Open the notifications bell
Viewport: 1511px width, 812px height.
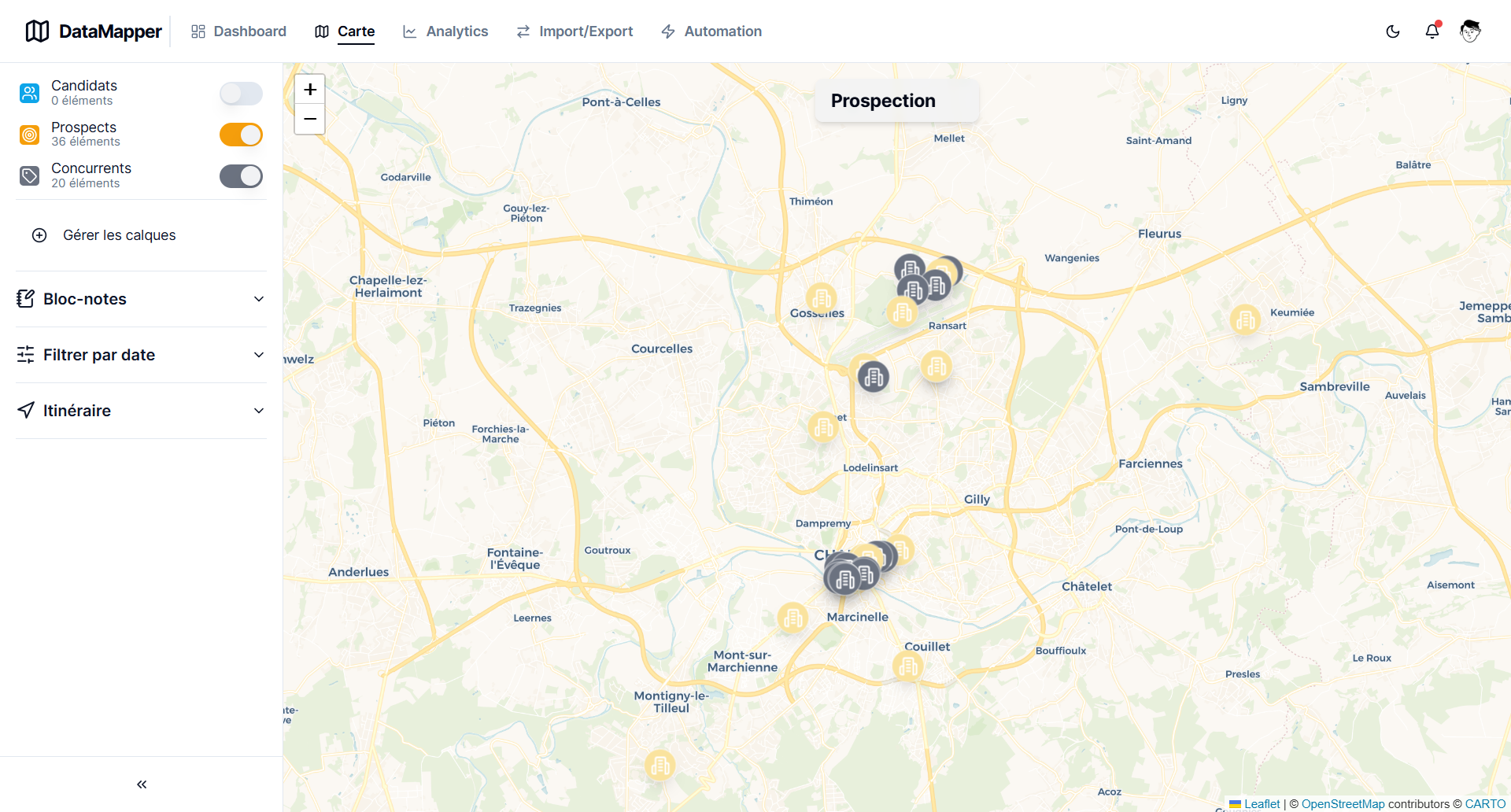[1432, 31]
